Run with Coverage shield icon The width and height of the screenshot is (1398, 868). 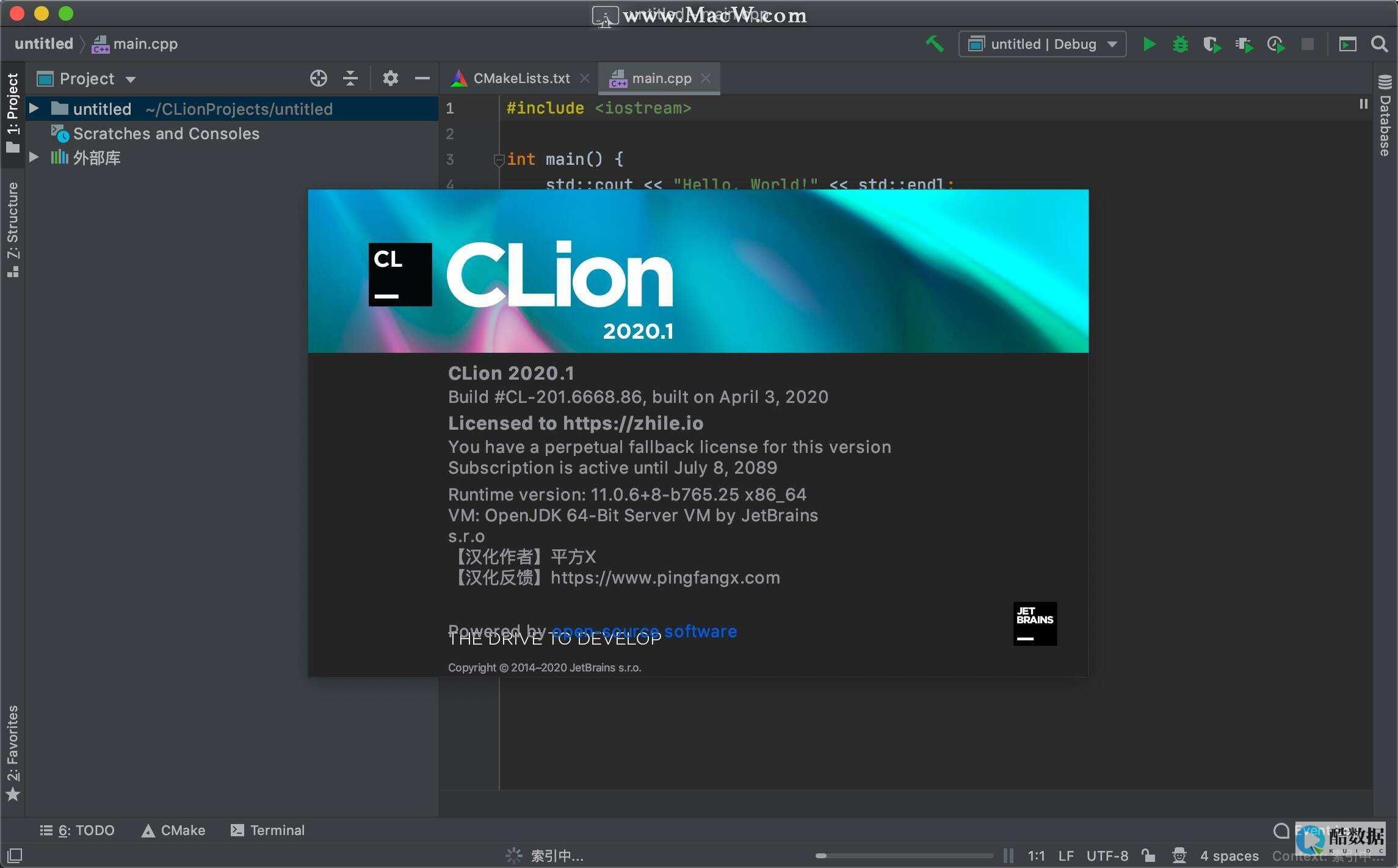1212,44
